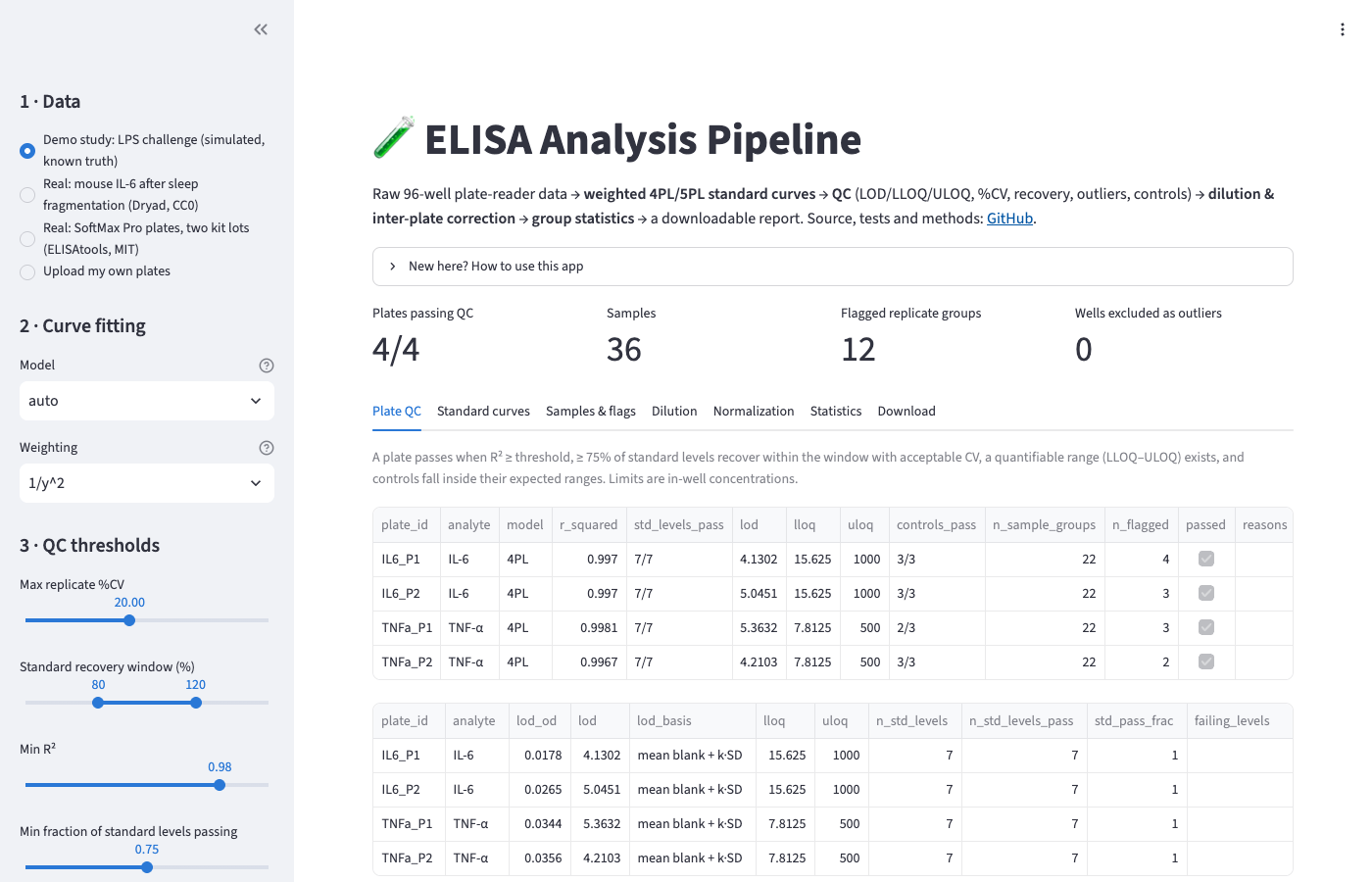Click the Max replicate %CV slider handle
Viewport: 1372px width, 882px height.
pos(129,620)
